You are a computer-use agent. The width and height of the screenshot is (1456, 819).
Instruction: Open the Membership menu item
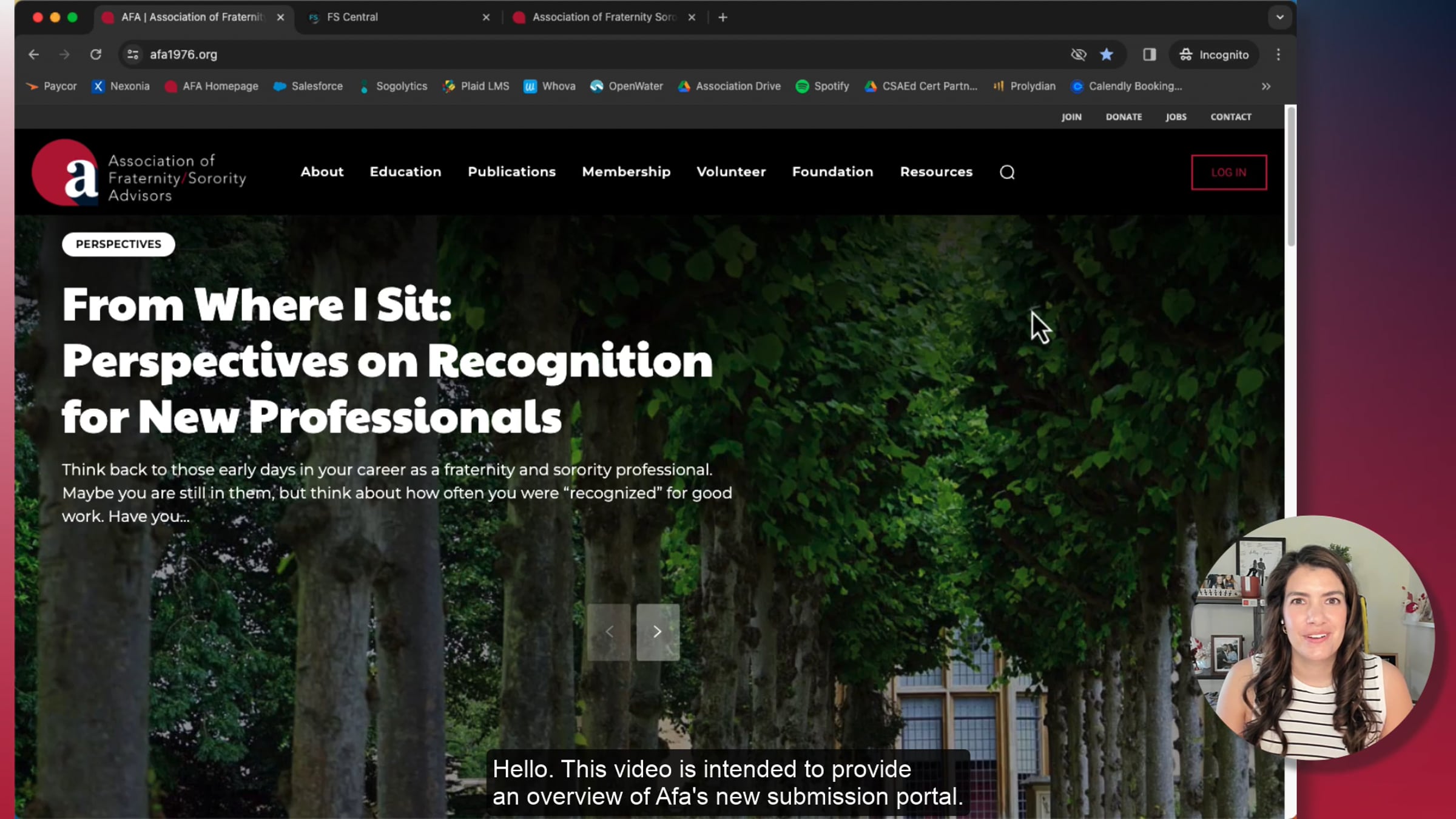click(626, 172)
